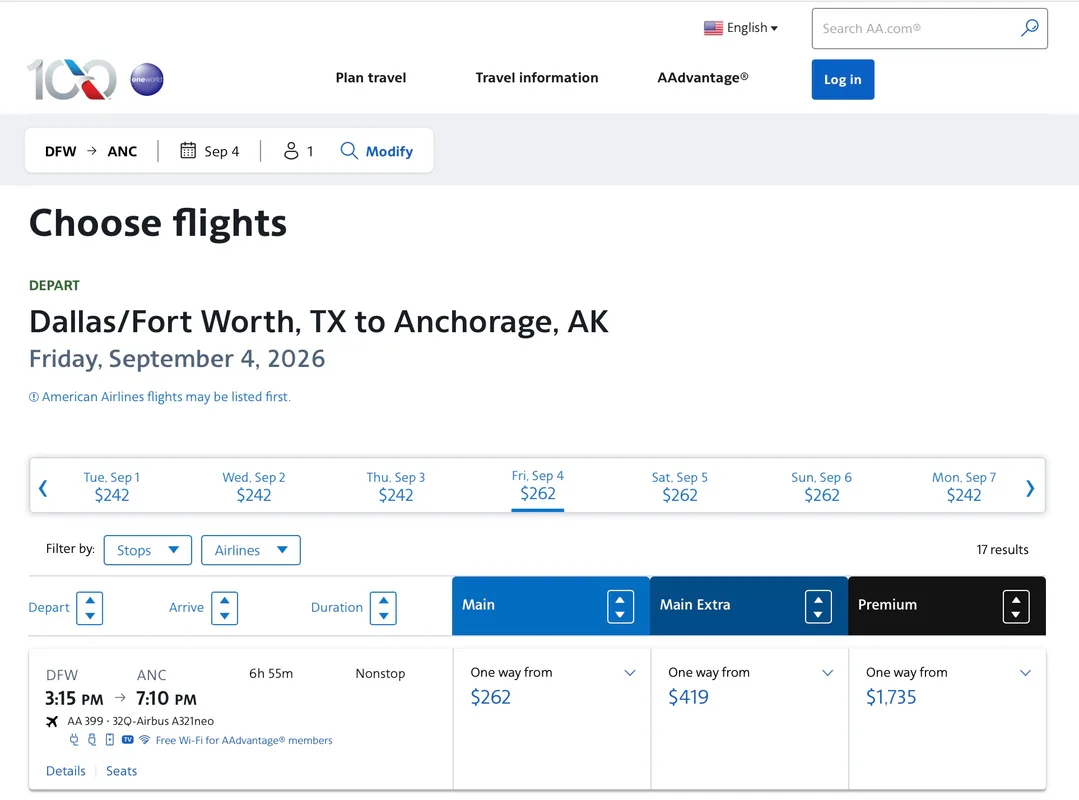
Task: Sort flights by Duration
Action: point(383,608)
